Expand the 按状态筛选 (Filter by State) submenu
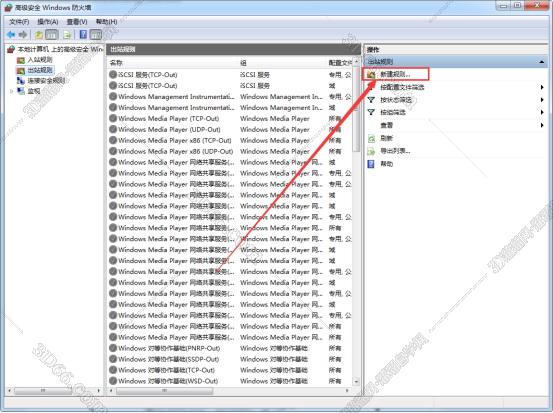Viewport: 553px width, 413px height. pos(542,100)
